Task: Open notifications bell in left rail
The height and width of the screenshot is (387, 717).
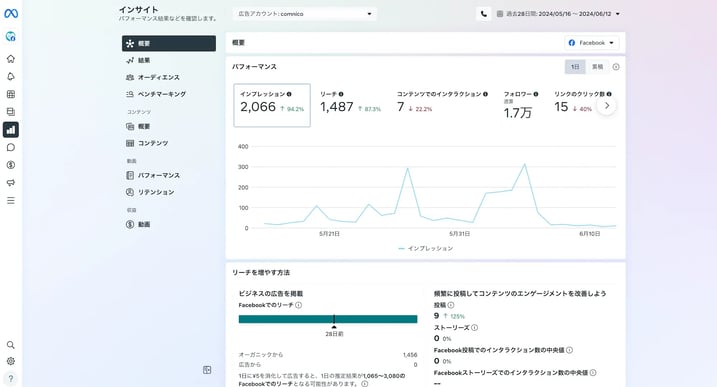Action: (11, 76)
